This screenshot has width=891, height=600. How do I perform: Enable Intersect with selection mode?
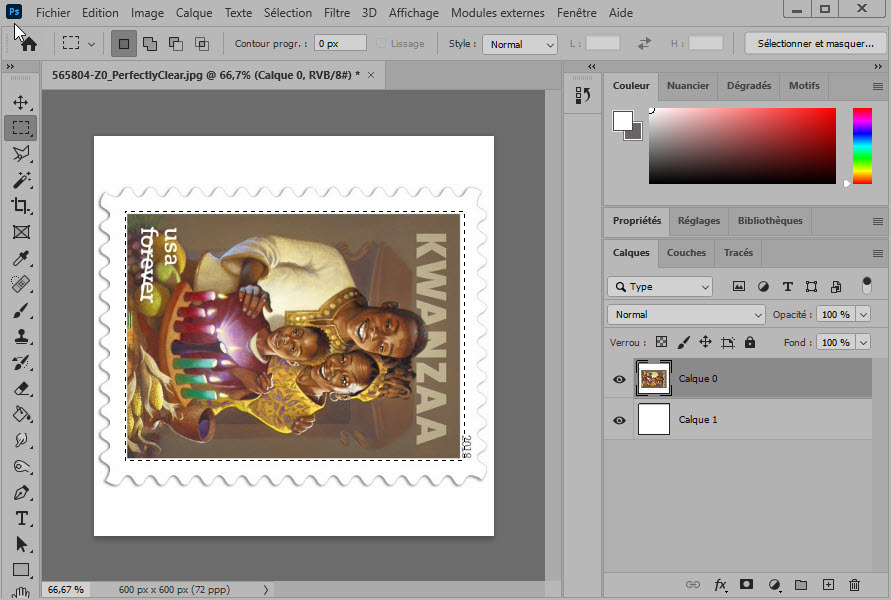click(x=202, y=44)
